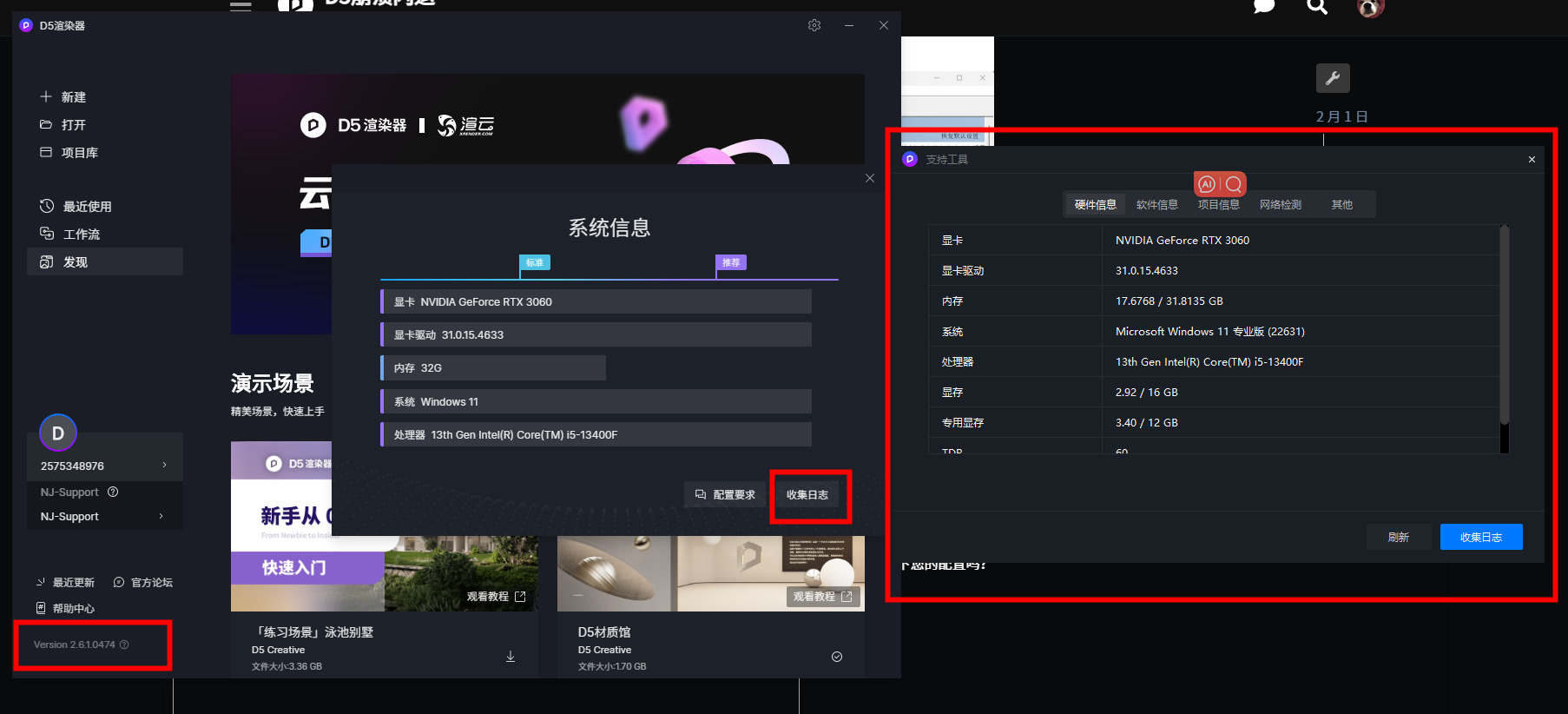Image resolution: width=1568 pixels, height=714 pixels.
Task: Select the 最近使用 clock icon
Action: click(x=47, y=206)
